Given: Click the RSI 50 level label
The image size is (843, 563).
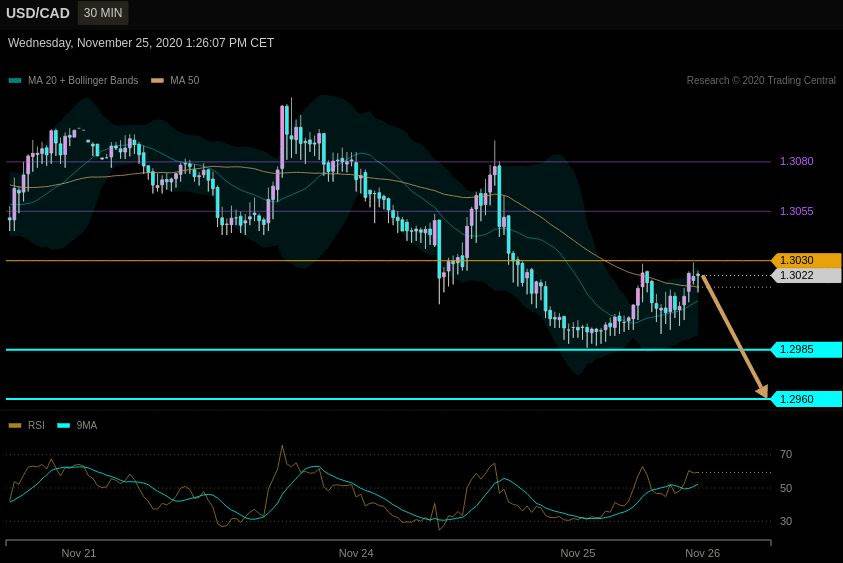Looking at the screenshot, I should tap(785, 488).
